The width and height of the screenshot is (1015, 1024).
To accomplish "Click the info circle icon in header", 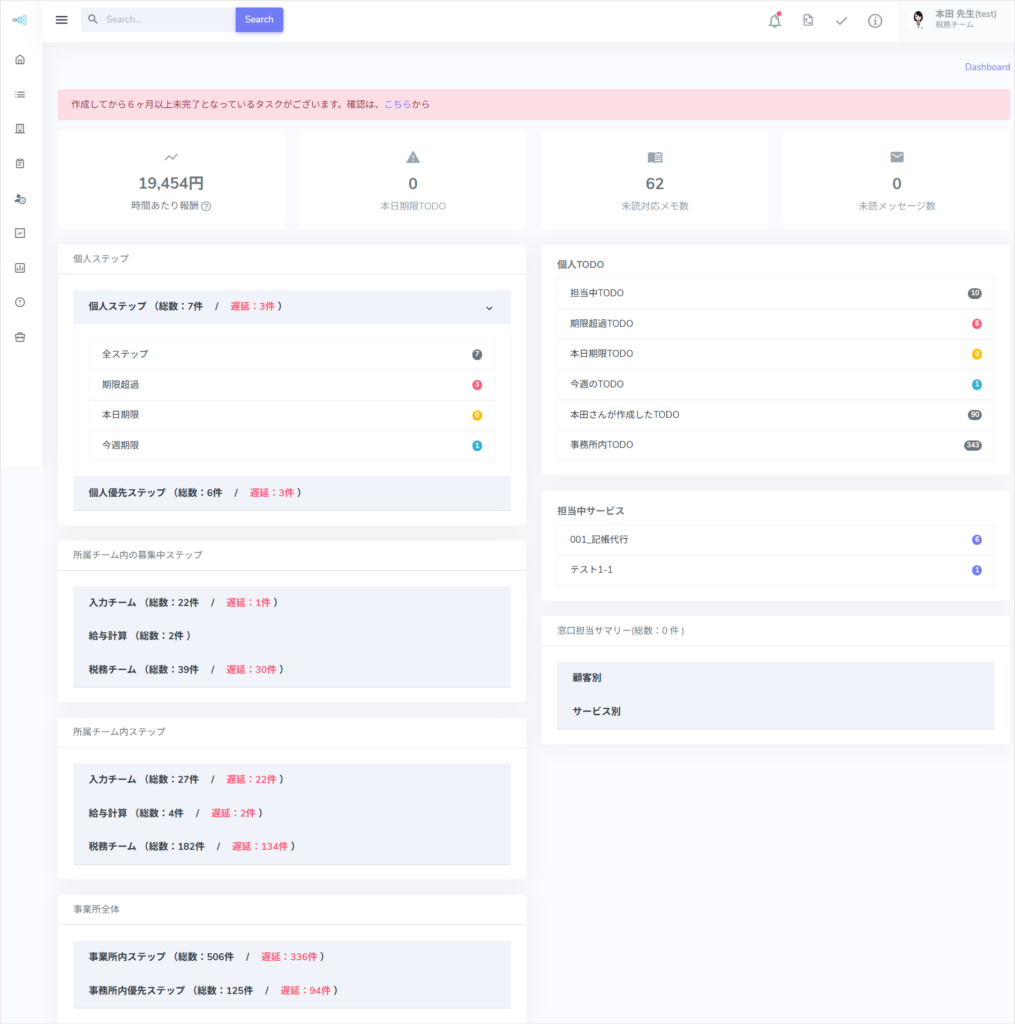I will pyautogui.click(x=875, y=21).
